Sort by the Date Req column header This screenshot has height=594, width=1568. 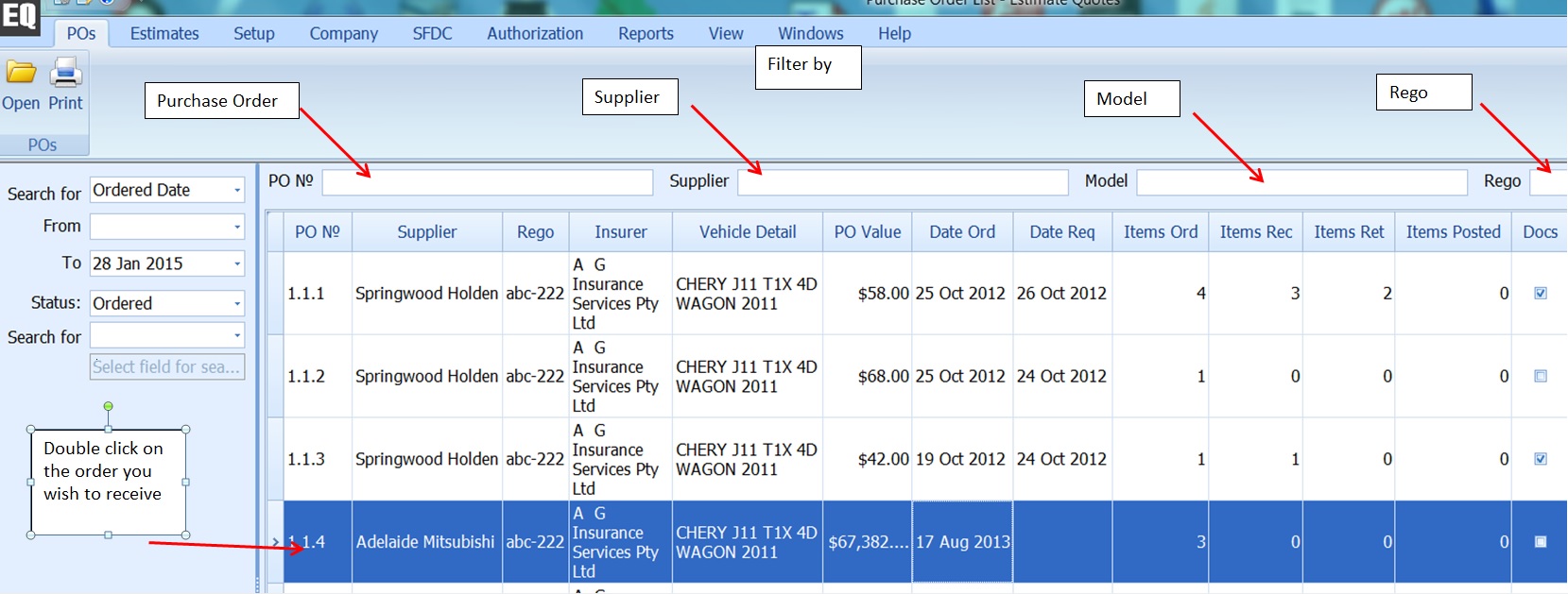coord(1062,232)
